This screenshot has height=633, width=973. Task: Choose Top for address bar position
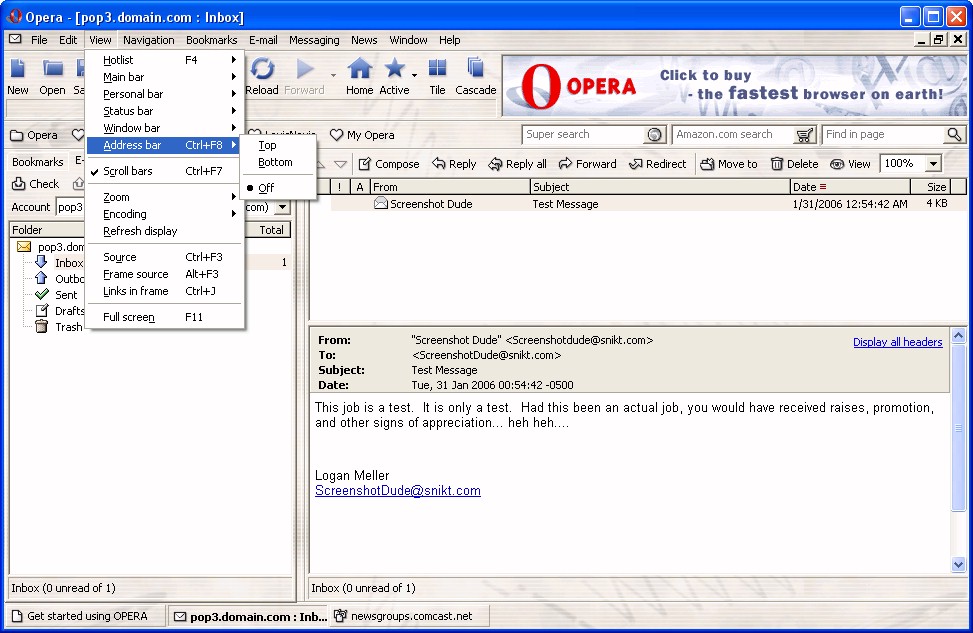point(267,145)
